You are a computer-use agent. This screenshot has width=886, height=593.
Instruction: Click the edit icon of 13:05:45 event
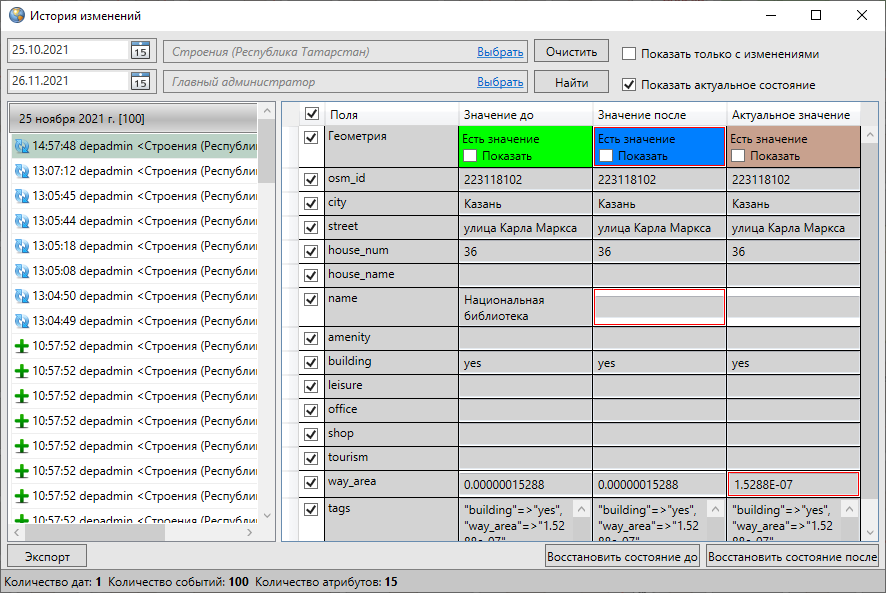point(21,196)
